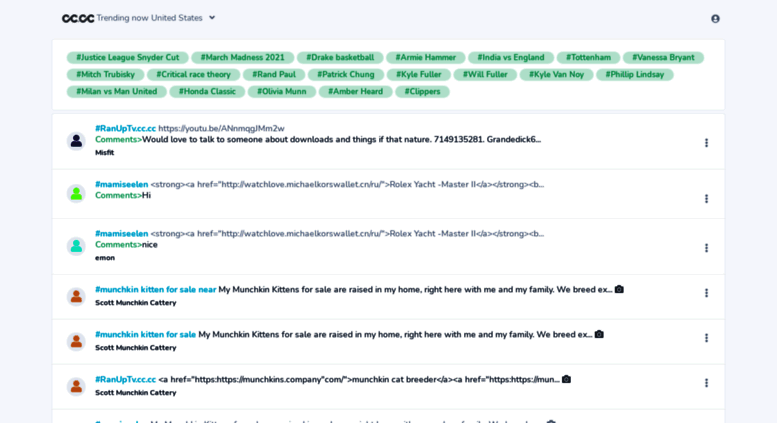
Task: Click avatar beside munchkin cat breeder post
Action: tap(76, 386)
